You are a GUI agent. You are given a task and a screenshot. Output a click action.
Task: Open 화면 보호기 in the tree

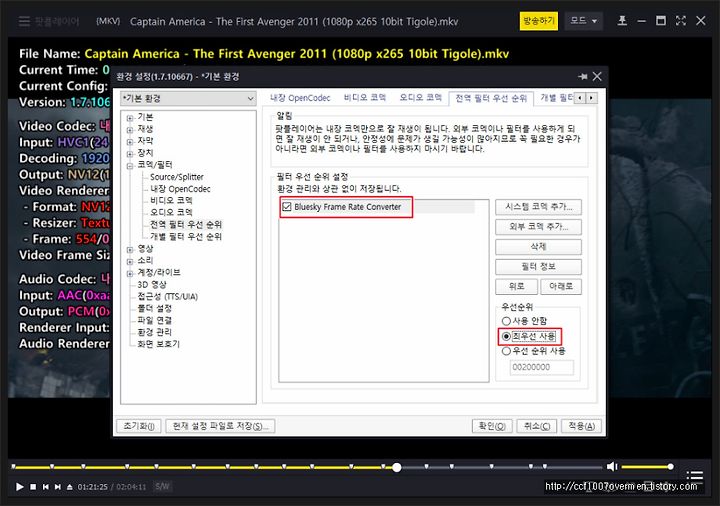[158, 344]
